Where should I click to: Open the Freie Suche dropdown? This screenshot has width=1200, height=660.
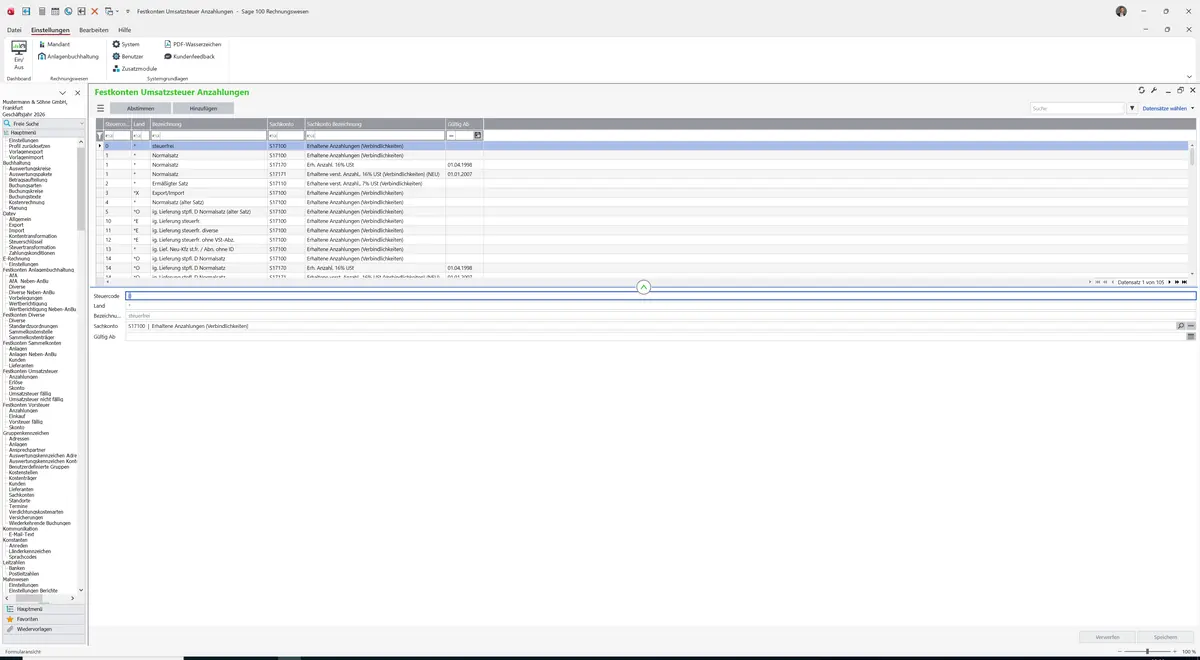(82, 124)
